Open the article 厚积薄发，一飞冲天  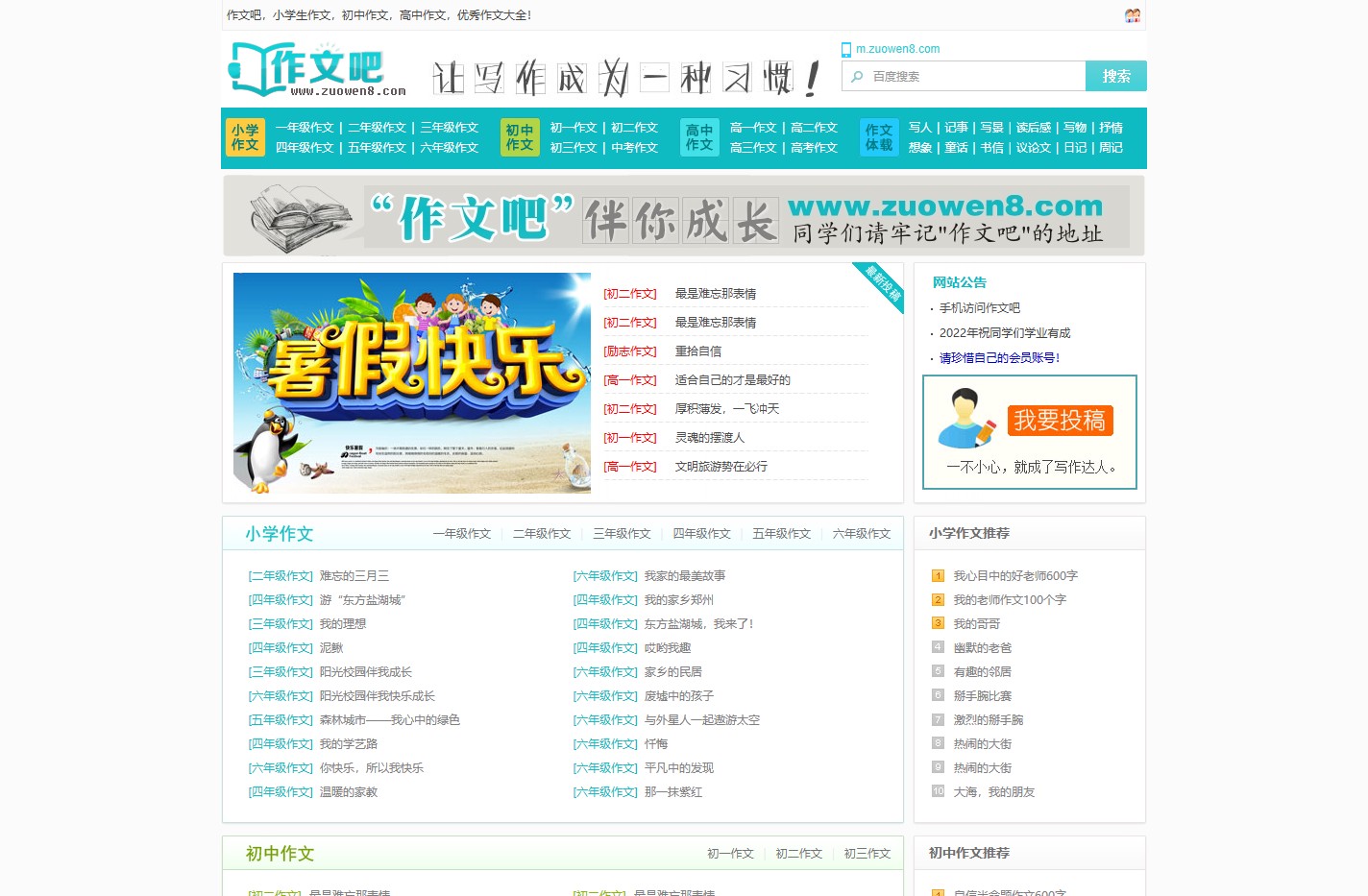tap(727, 409)
